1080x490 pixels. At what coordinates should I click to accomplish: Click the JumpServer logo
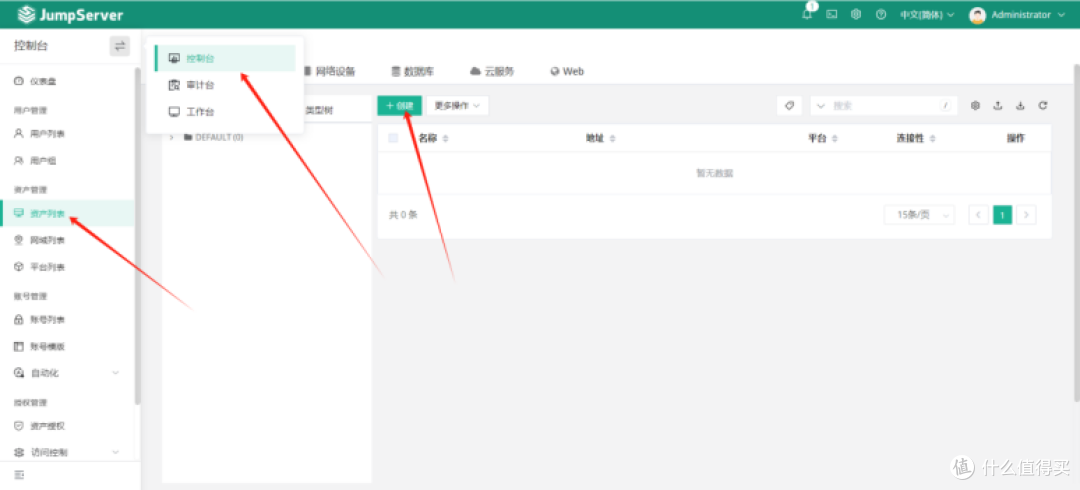tap(70, 14)
